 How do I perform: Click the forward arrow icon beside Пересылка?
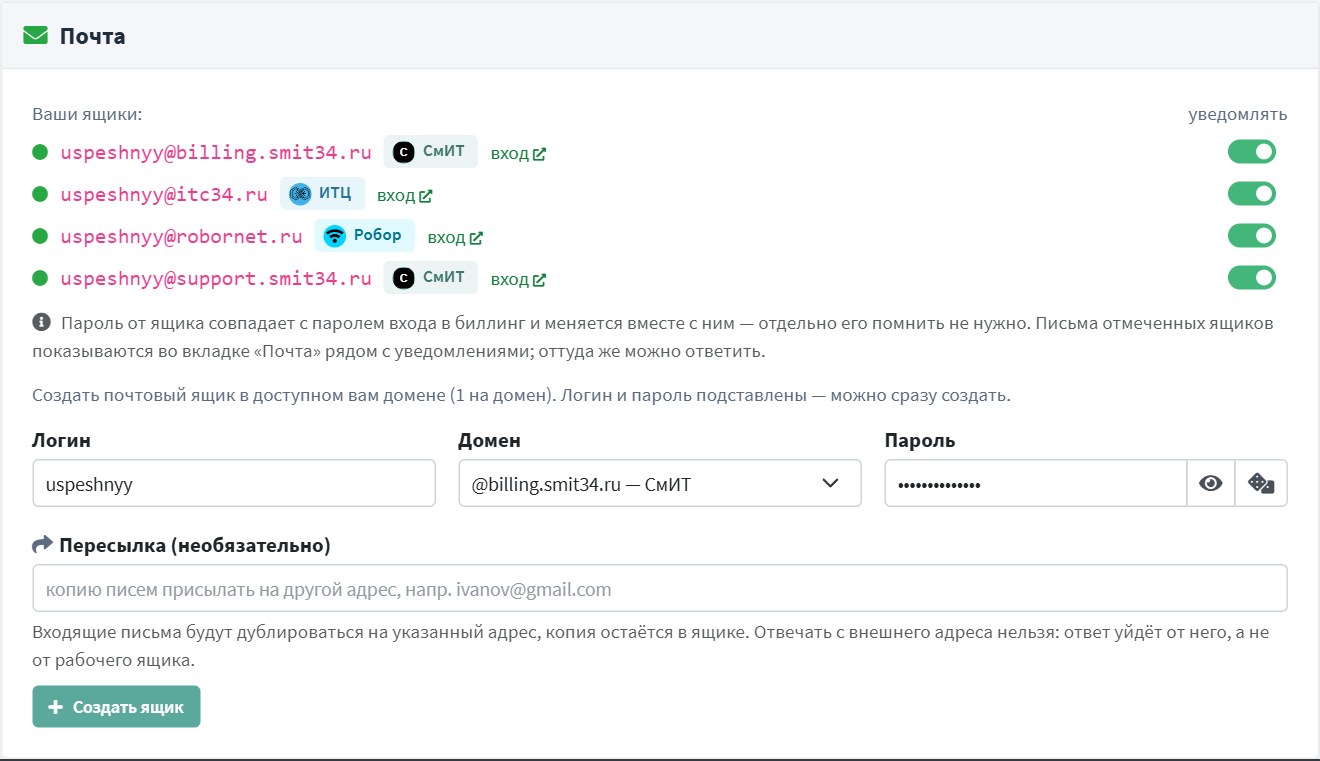tap(42, 545)
